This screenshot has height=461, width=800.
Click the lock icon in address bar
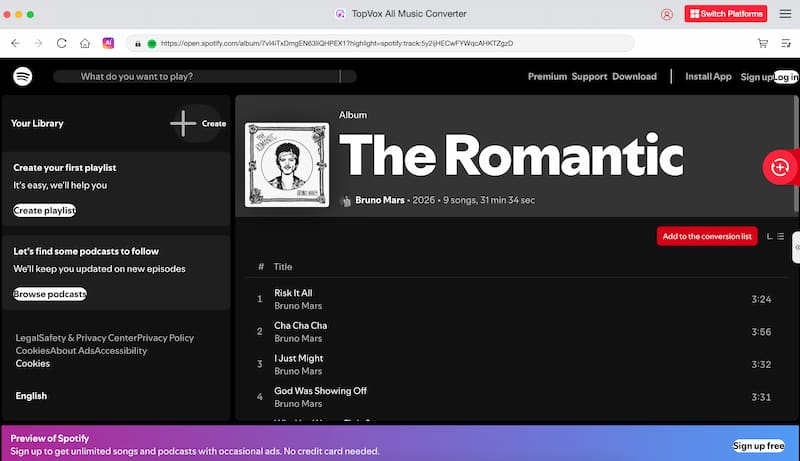pos(138,44)
